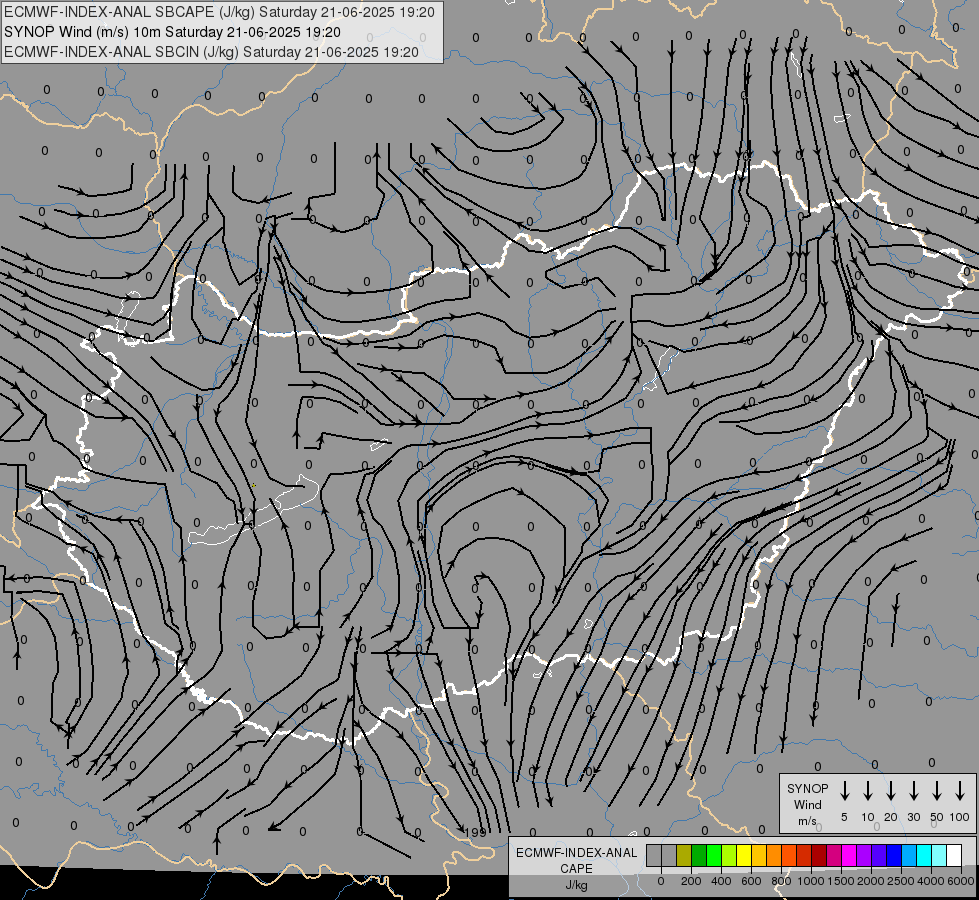Click the 200 label on CAPE scale

tap(691, 881)
